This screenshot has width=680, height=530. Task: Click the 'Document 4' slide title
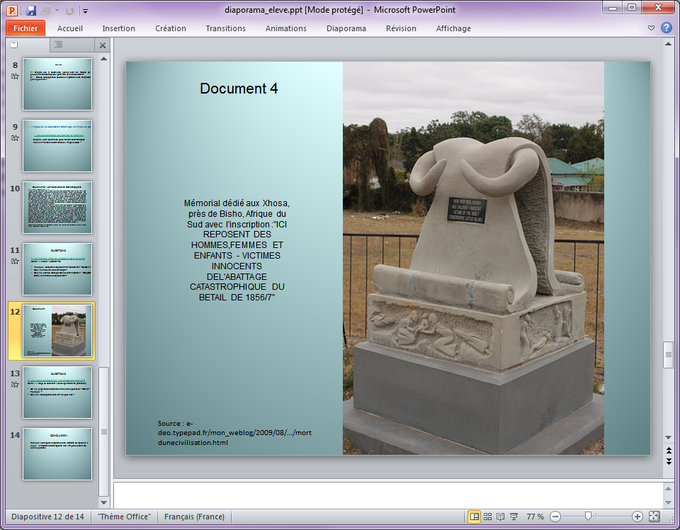[x=239, y=88]
